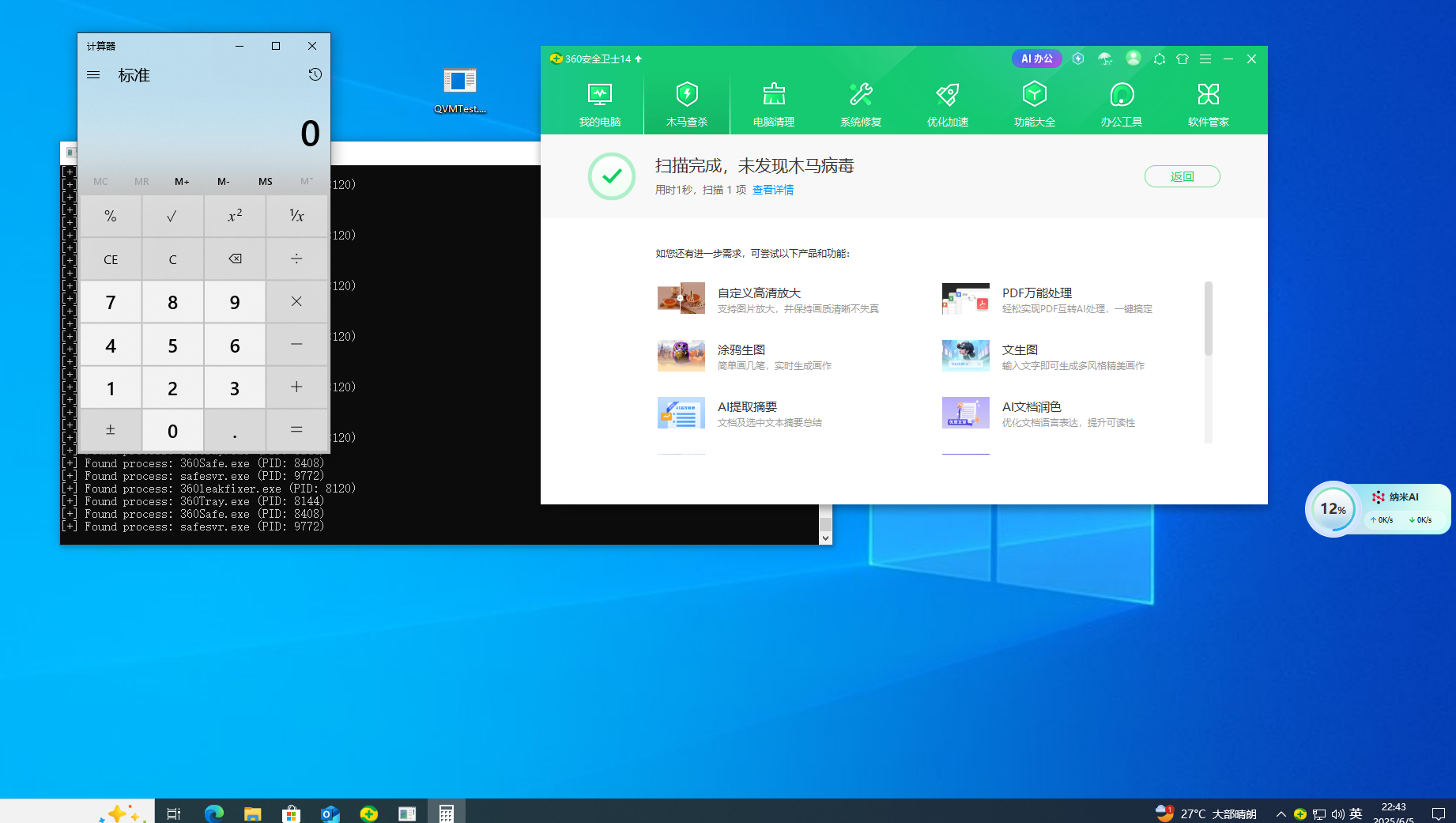Click the number 5 key

[172, 345]
